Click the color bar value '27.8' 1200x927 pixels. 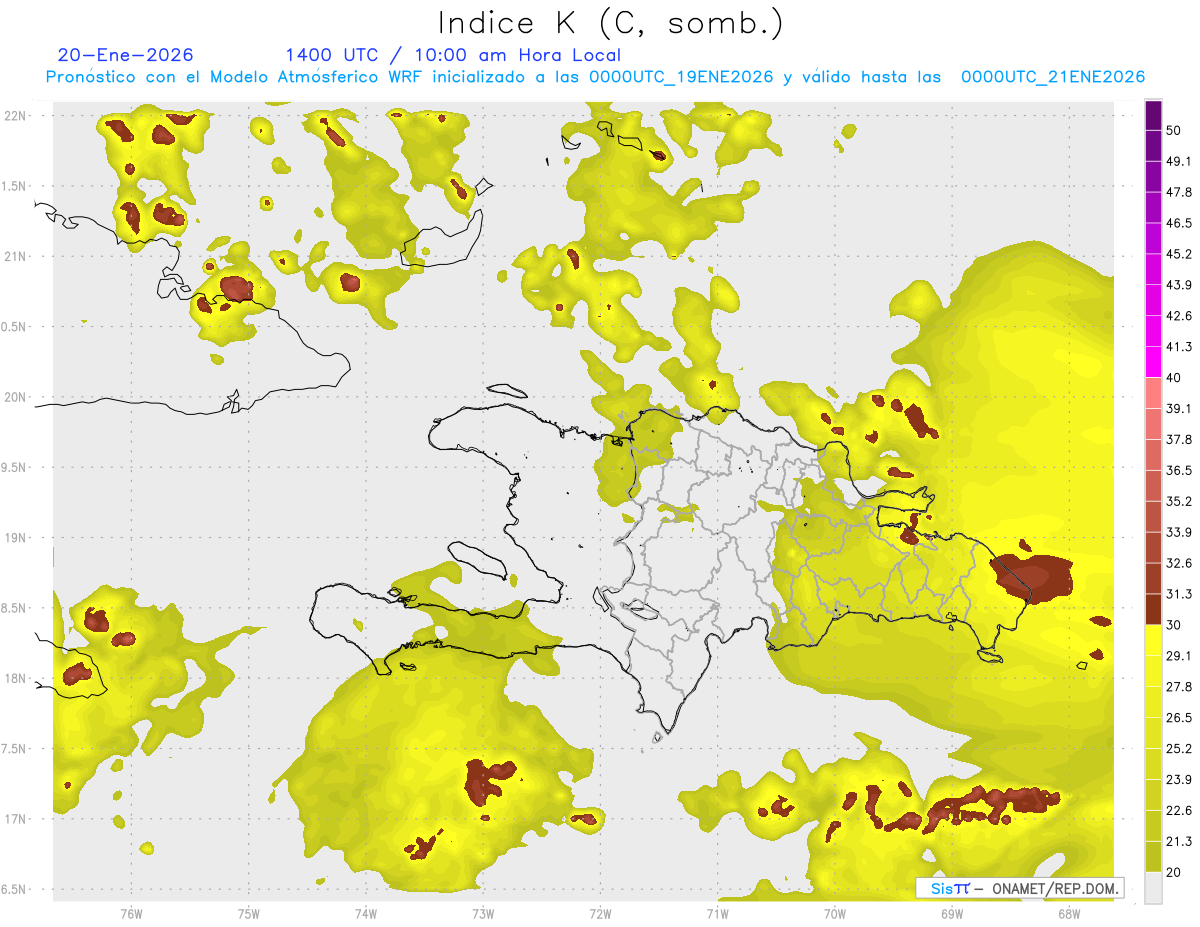pos(1179,687)
